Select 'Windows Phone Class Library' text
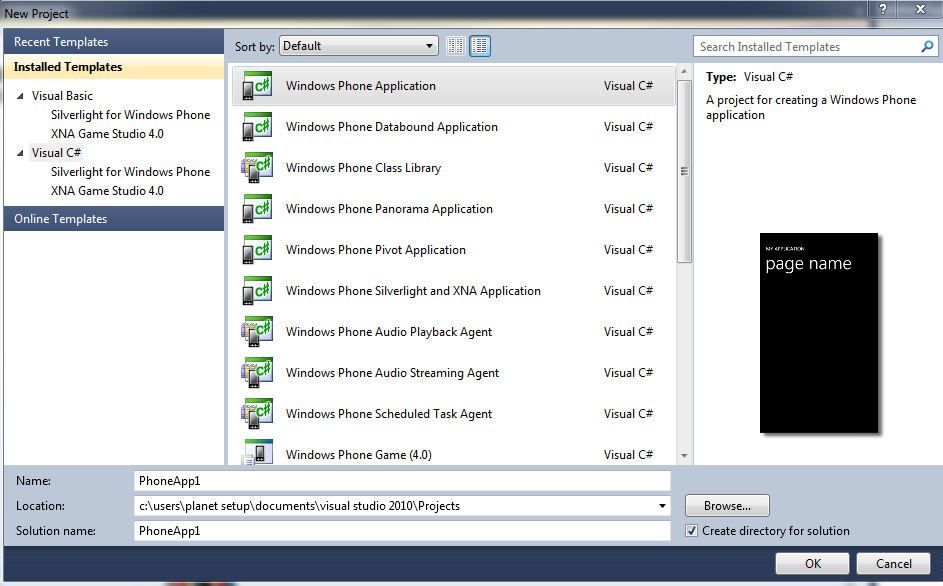The image size is (943, 586). [363, 168]
